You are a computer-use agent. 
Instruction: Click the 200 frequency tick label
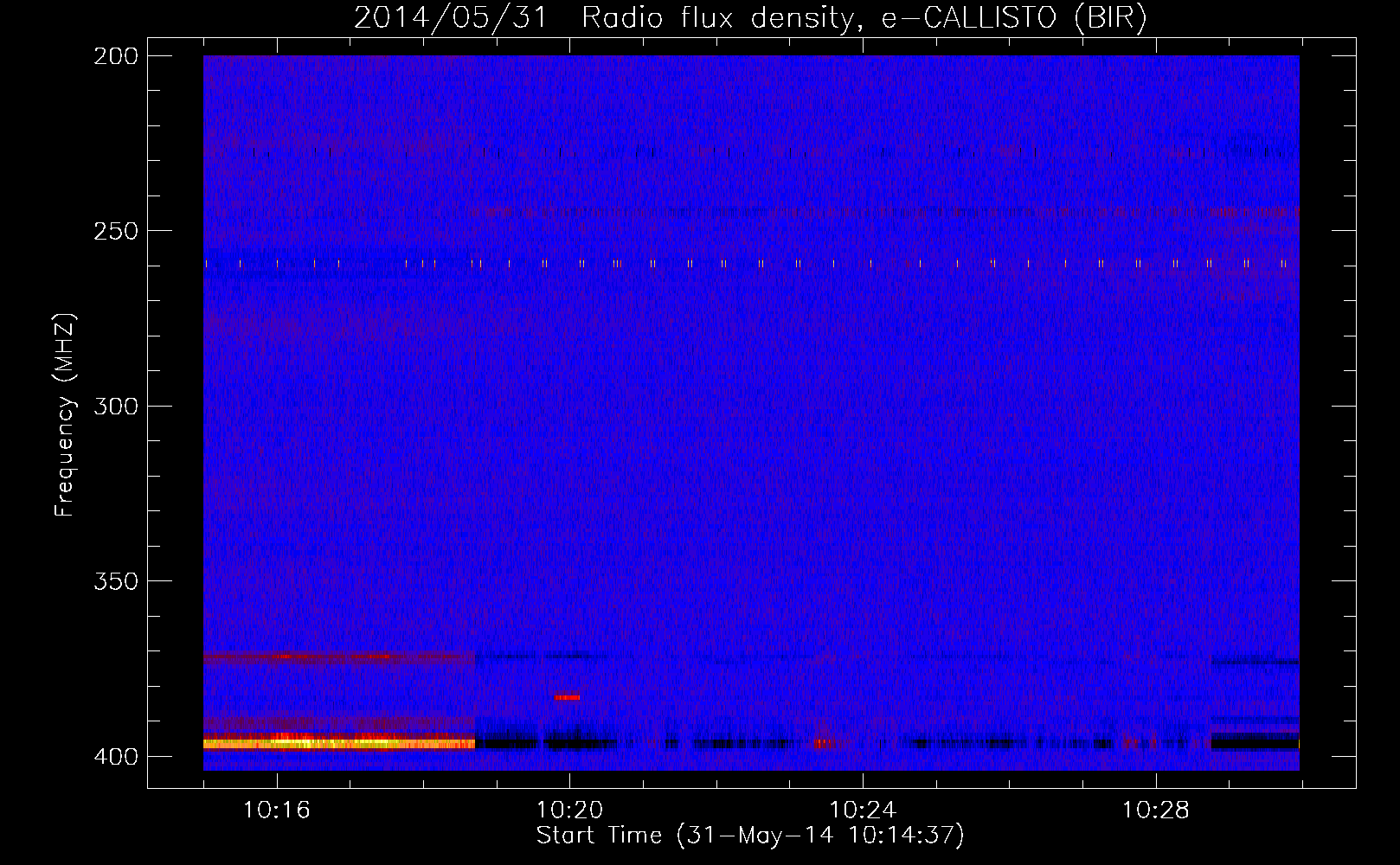pos(115,56)
